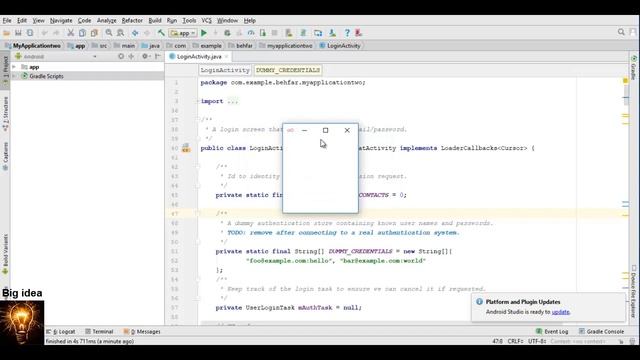
Task: Click the Synchronize toolbar icon
Action: click(30, 33)
